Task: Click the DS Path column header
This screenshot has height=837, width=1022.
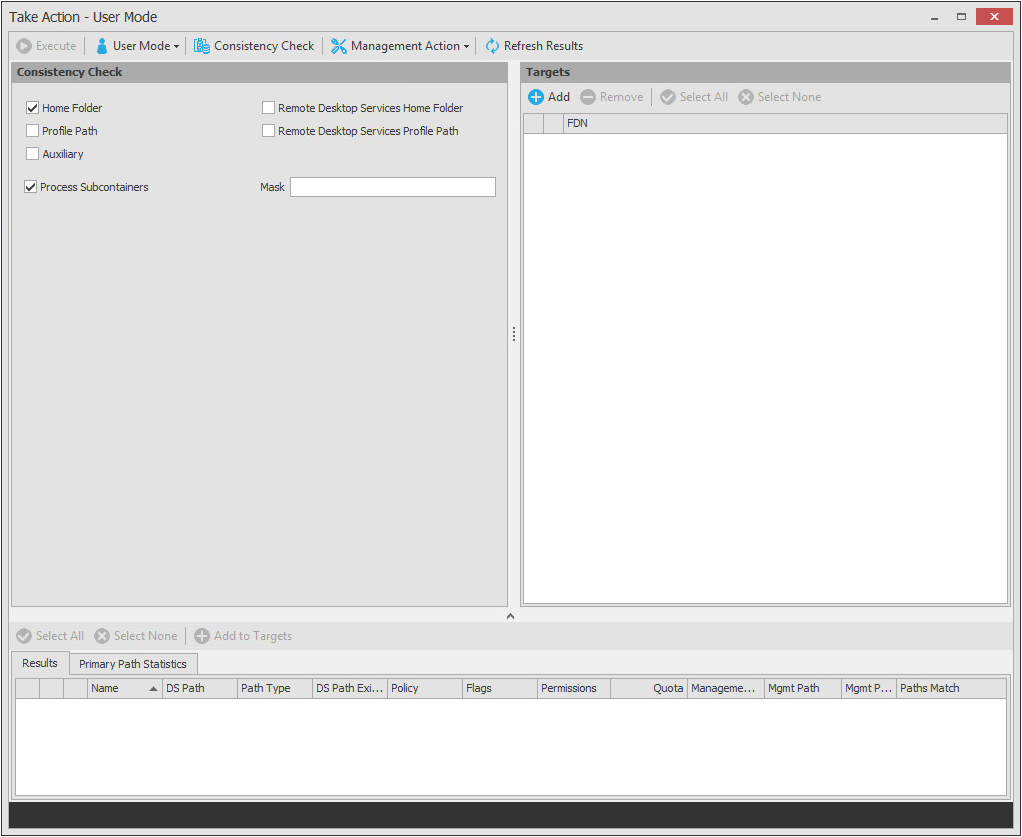Action: pyautogui.click(x=199, y=688)
